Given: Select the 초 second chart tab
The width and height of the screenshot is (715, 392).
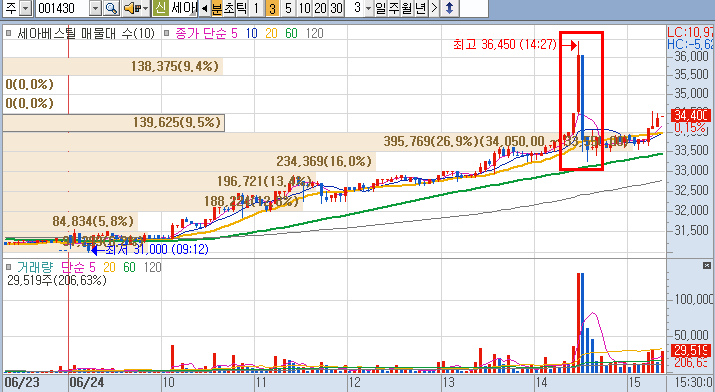Looking at the screenshot, I should 229,8.
